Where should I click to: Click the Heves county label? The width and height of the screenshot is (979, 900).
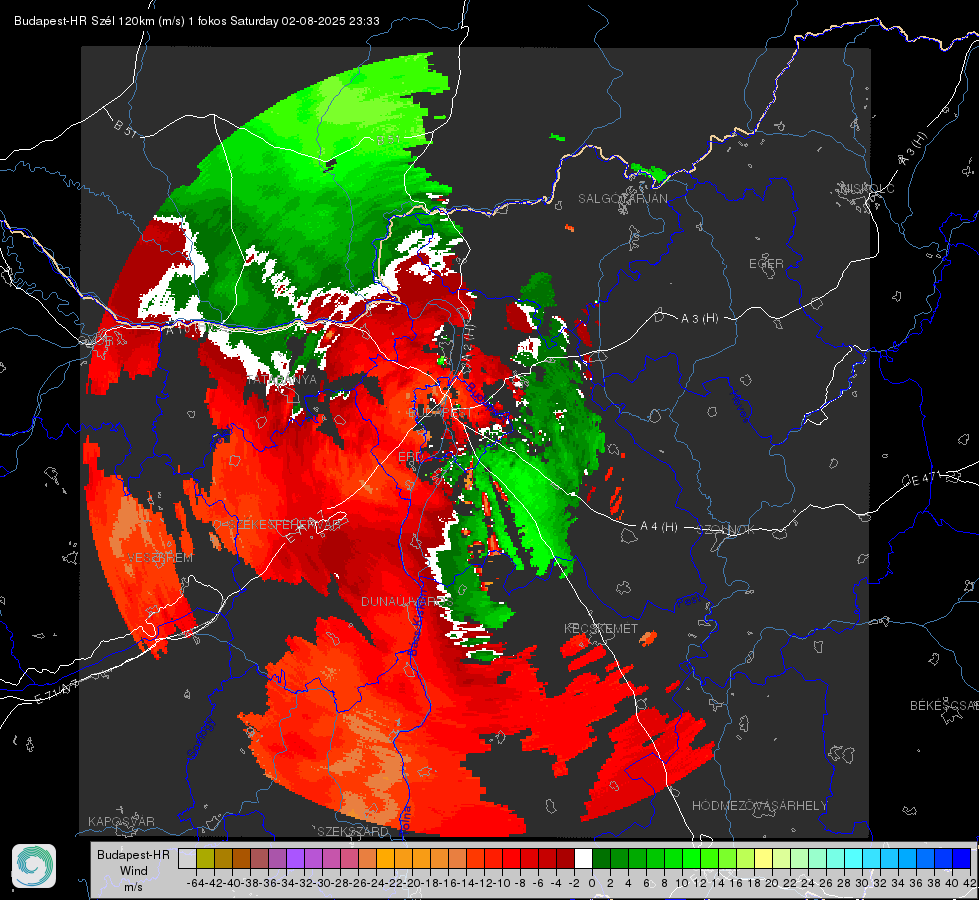pos(741,405)
